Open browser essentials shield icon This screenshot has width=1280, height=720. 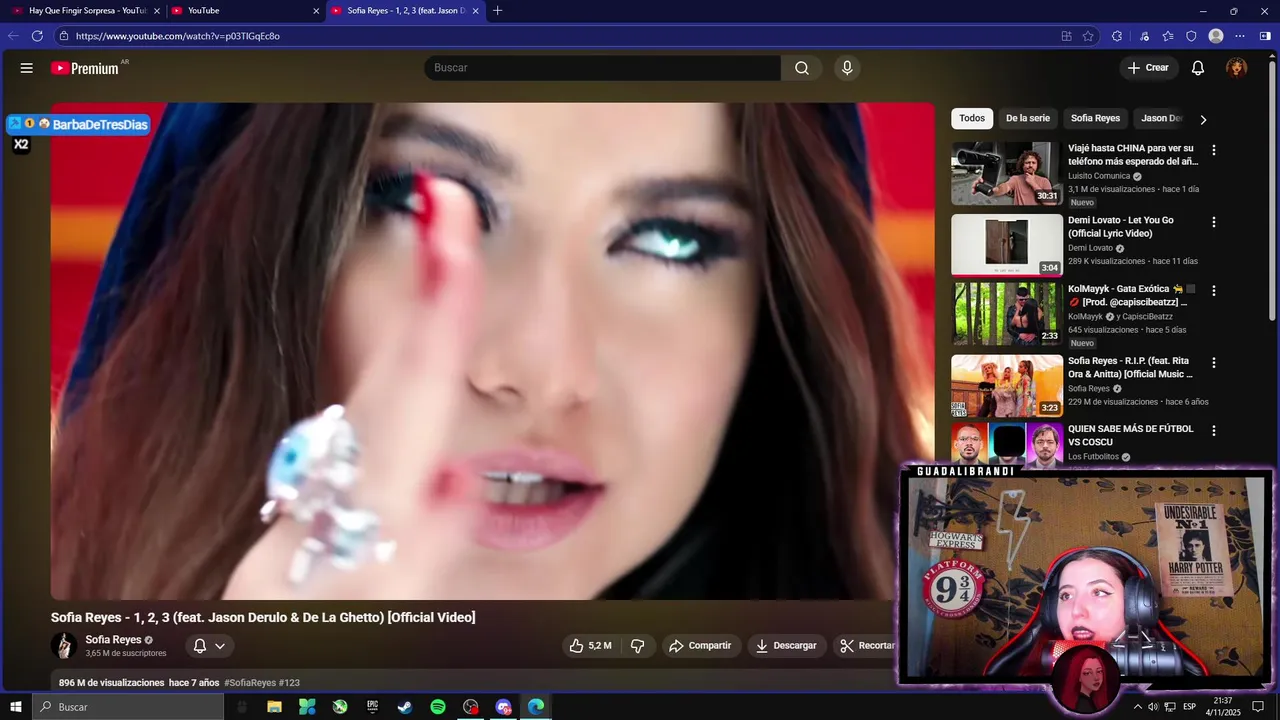click(x=1191, y=36)
